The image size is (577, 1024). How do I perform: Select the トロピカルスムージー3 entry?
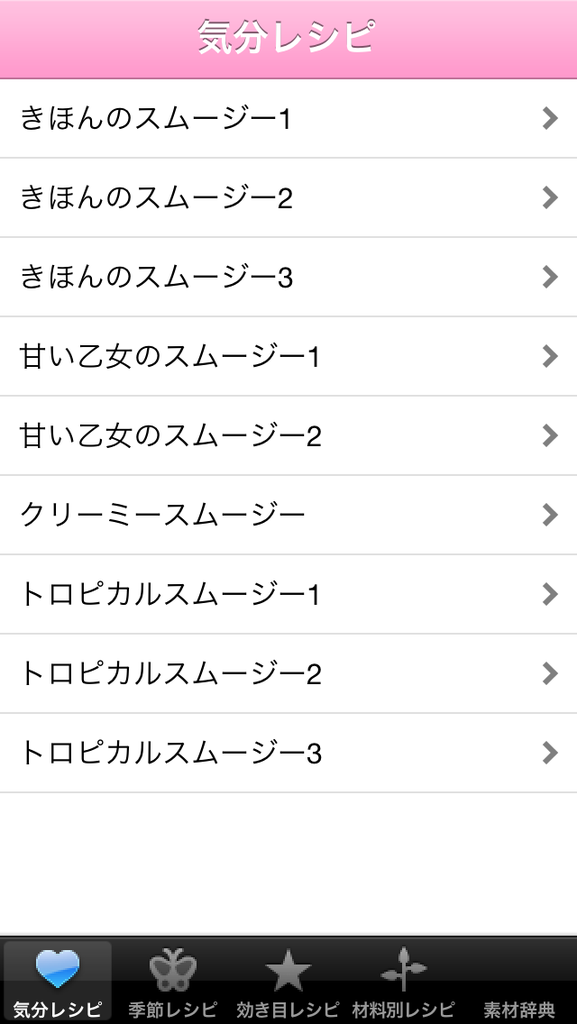point(288,753)
